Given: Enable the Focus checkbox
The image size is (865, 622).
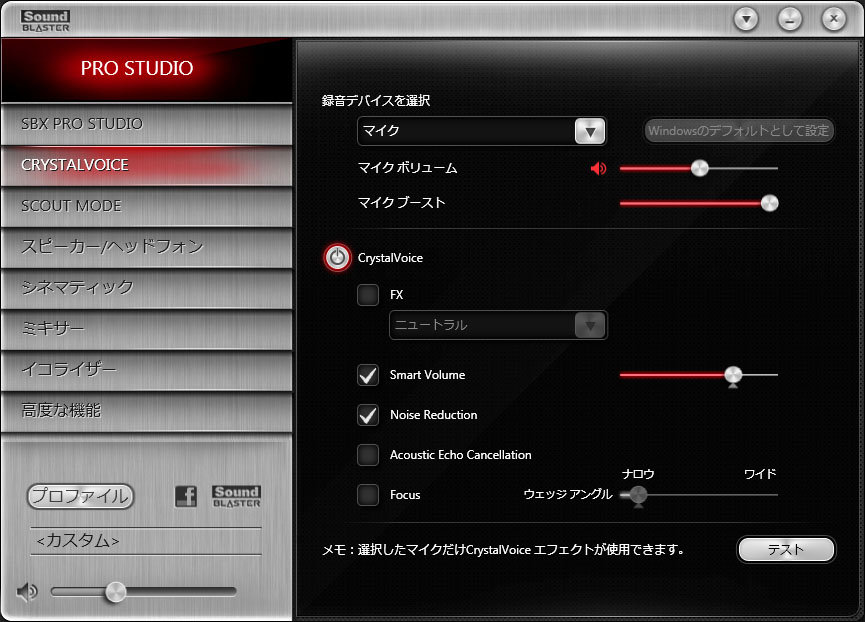Looking at the screenshot, I should click(368, 495).
